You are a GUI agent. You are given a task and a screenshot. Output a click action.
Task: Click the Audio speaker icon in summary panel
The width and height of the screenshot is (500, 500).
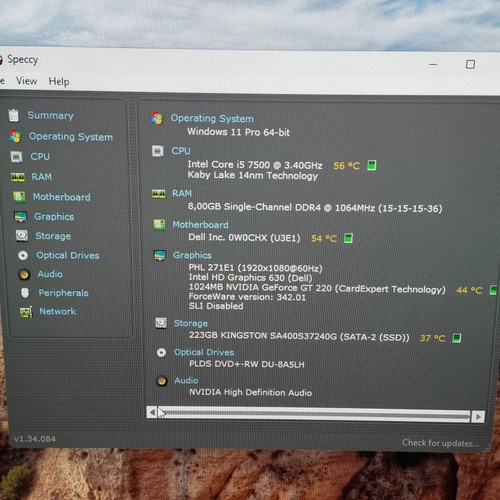162,381
